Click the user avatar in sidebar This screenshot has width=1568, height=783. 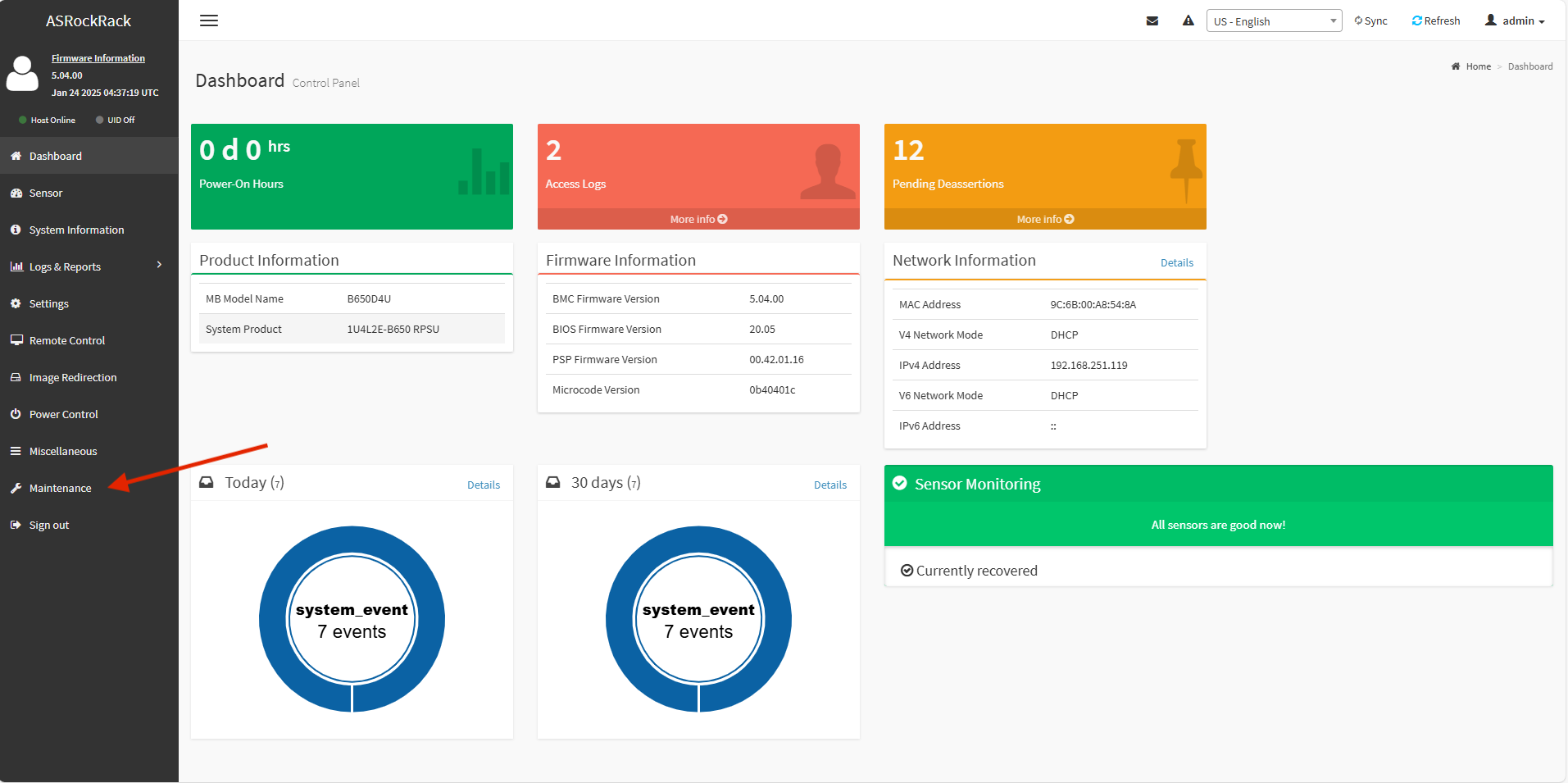(x=22, y=74)
